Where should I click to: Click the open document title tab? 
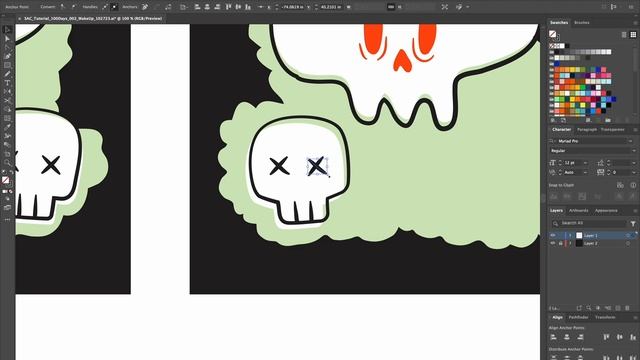click(93, 18)
